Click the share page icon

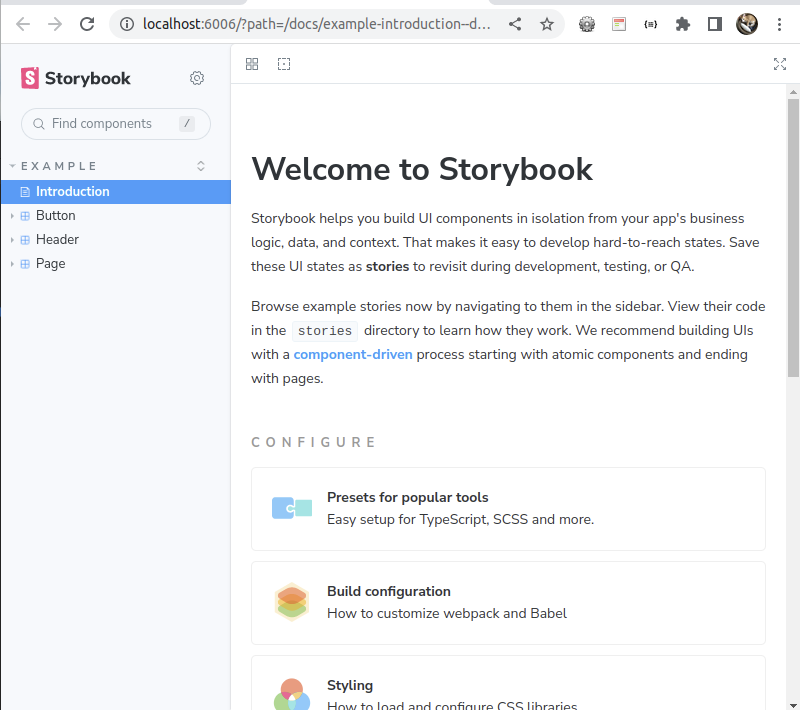[515, 24]
